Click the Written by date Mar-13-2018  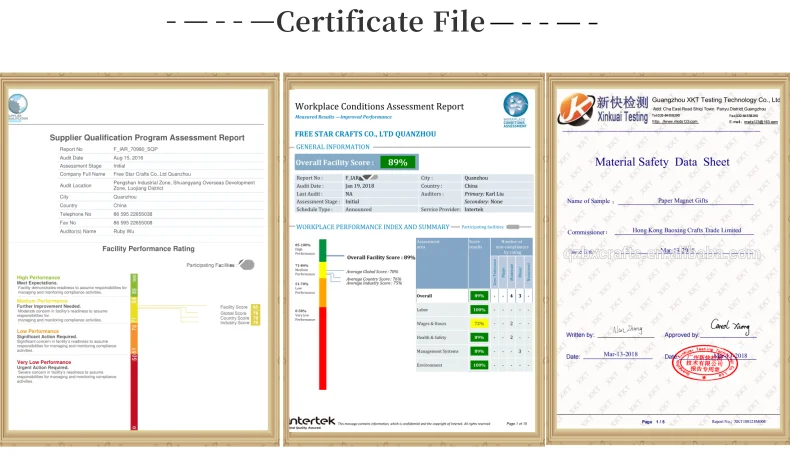[621, 354]
